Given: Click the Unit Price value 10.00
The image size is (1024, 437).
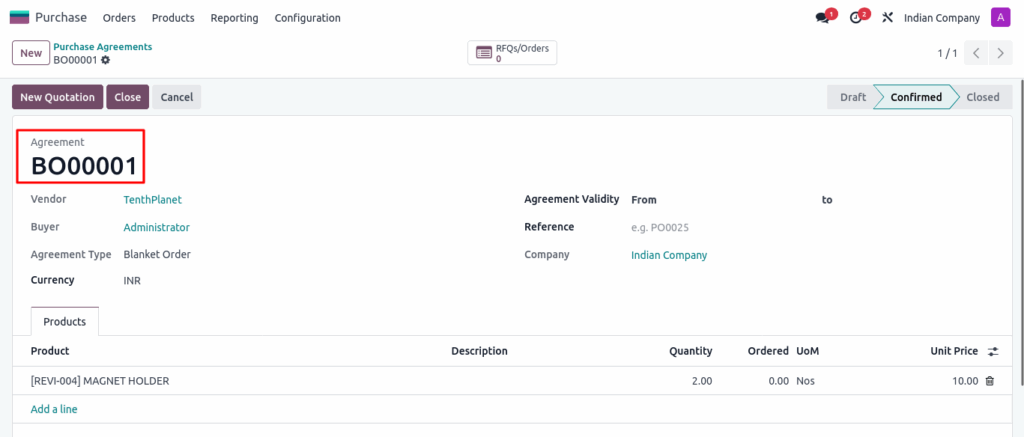Looking at the screenshot, I should (965, 381).
